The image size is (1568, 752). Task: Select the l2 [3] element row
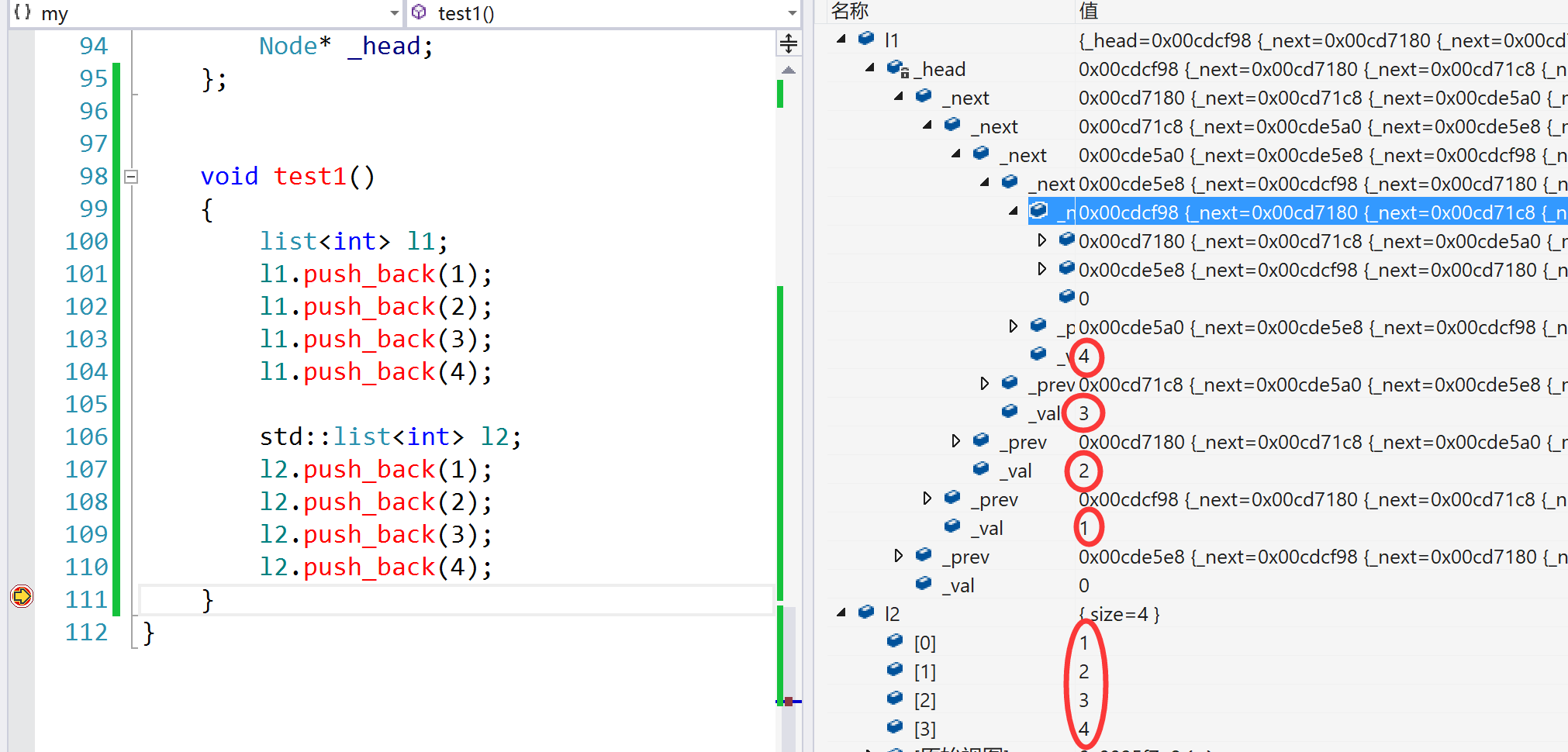tap(925, 729)
